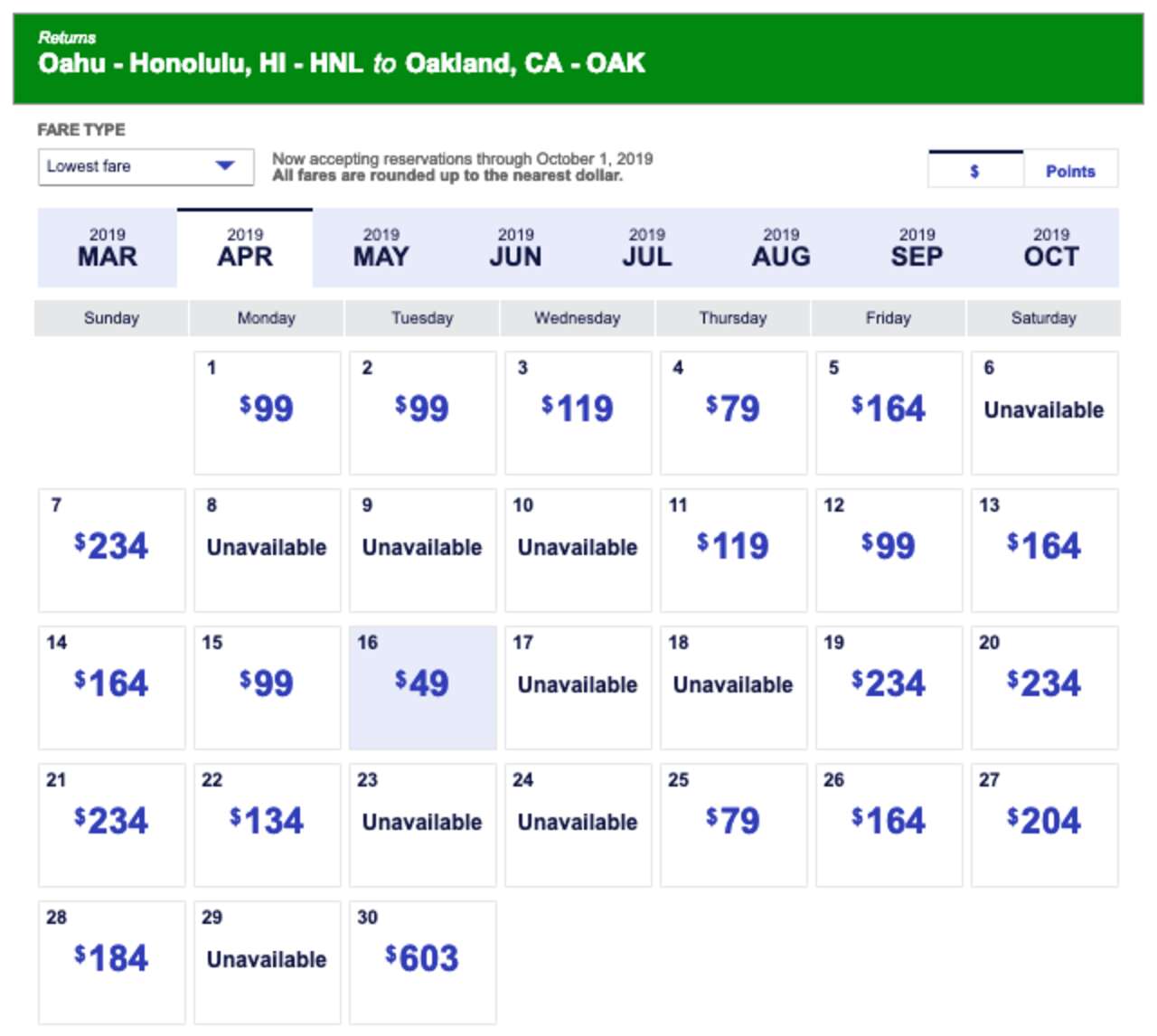1157x1036 pixels.
Task: Switch fare display to Points
Action: coord(1070,170)
